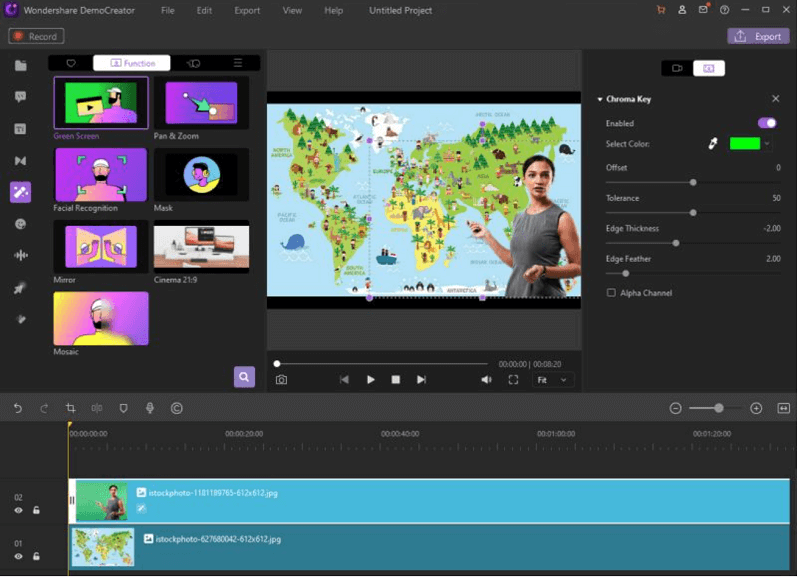Viewport: 798px width, 578px height.
Task: Undo the last action
Action: [x=18, y=408]
